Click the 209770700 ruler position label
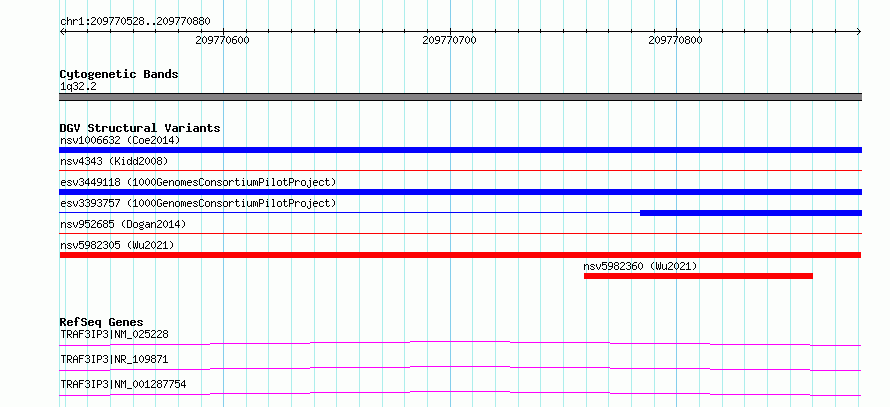The height and width of the screenshot is (407, 890). click(x=450, y=40)
